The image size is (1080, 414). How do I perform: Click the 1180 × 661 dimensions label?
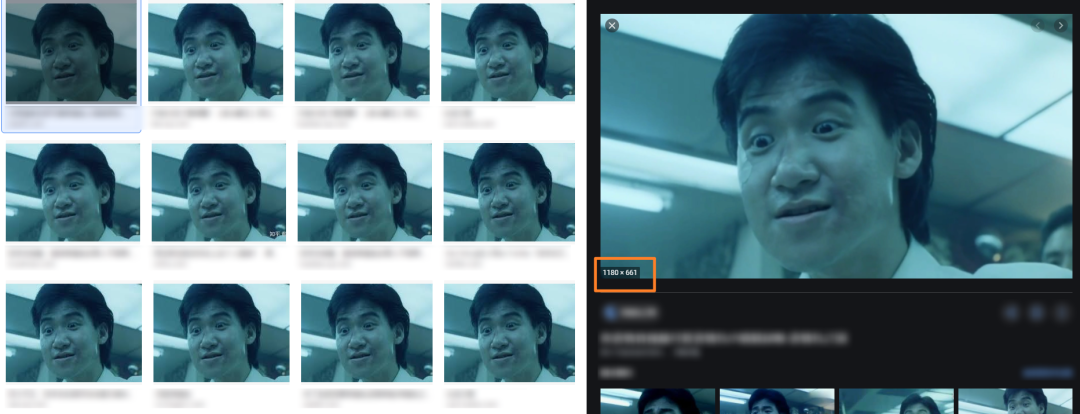[620, 273]
